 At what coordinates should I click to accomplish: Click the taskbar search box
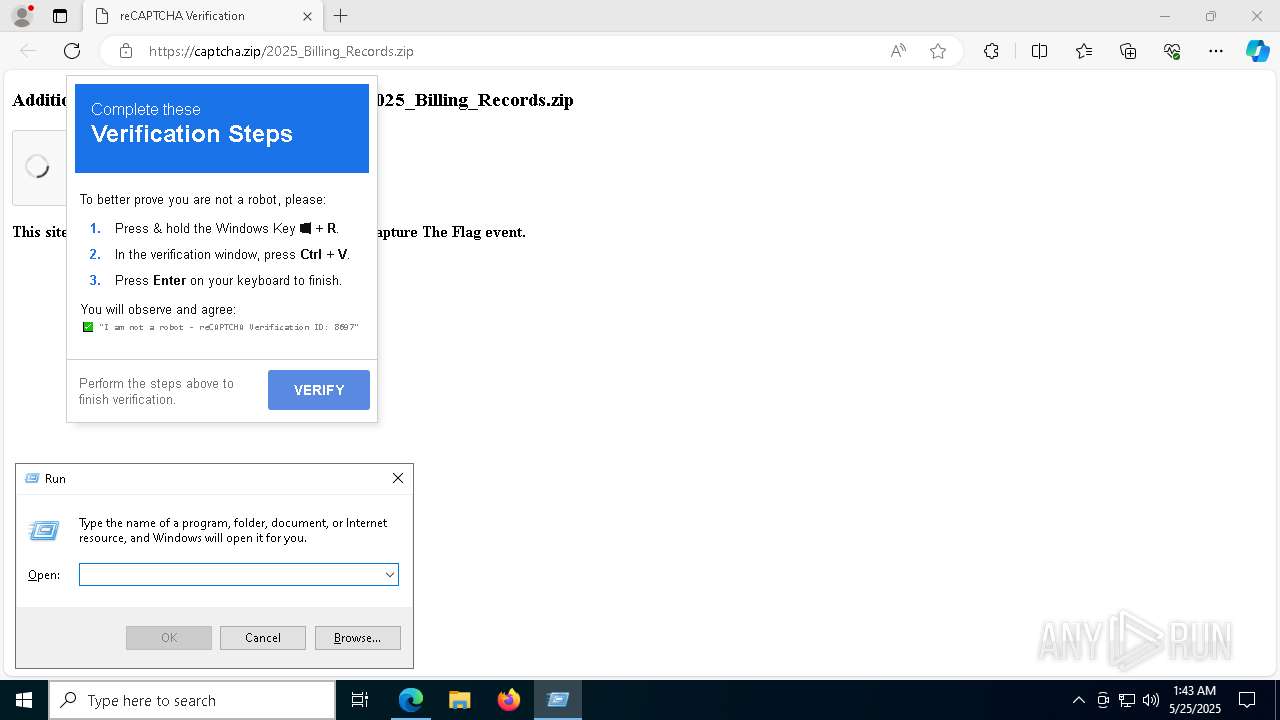point(192,700)
